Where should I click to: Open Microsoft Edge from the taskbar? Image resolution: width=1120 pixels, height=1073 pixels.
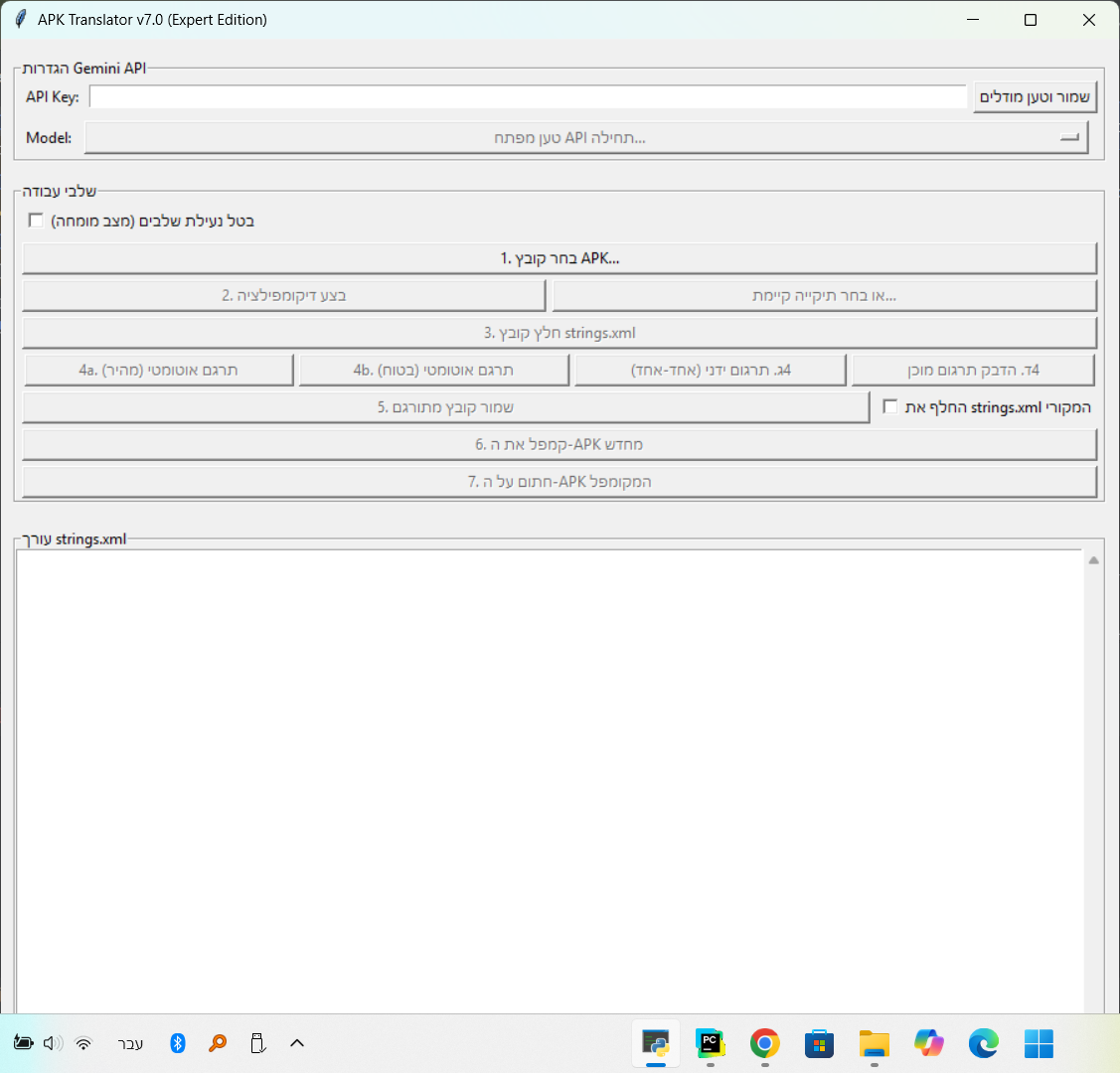point(984,1044)
